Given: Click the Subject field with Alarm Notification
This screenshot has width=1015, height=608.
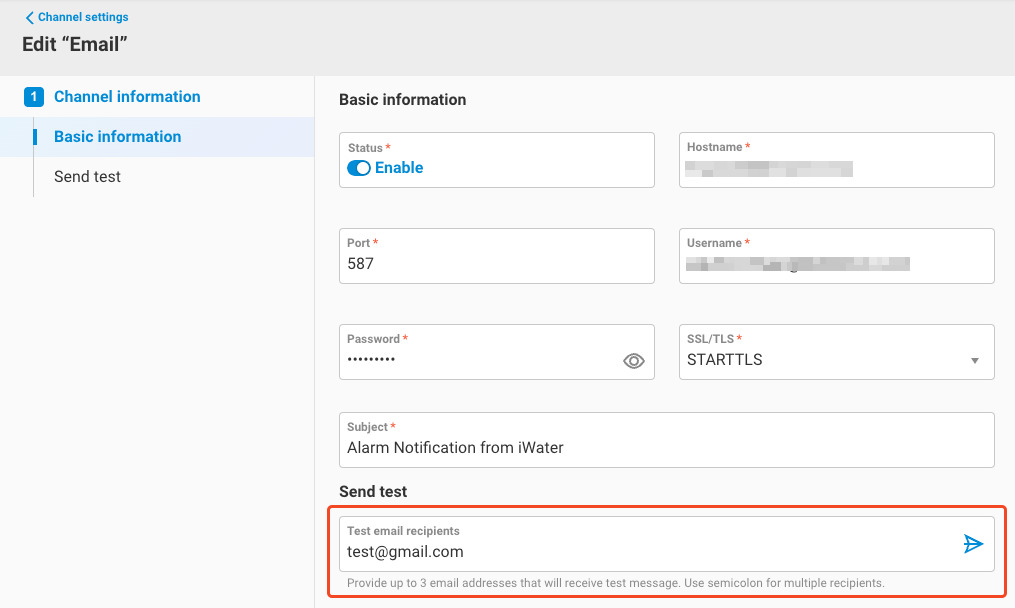Looking at the screenshot, I should tap(666, 448).
